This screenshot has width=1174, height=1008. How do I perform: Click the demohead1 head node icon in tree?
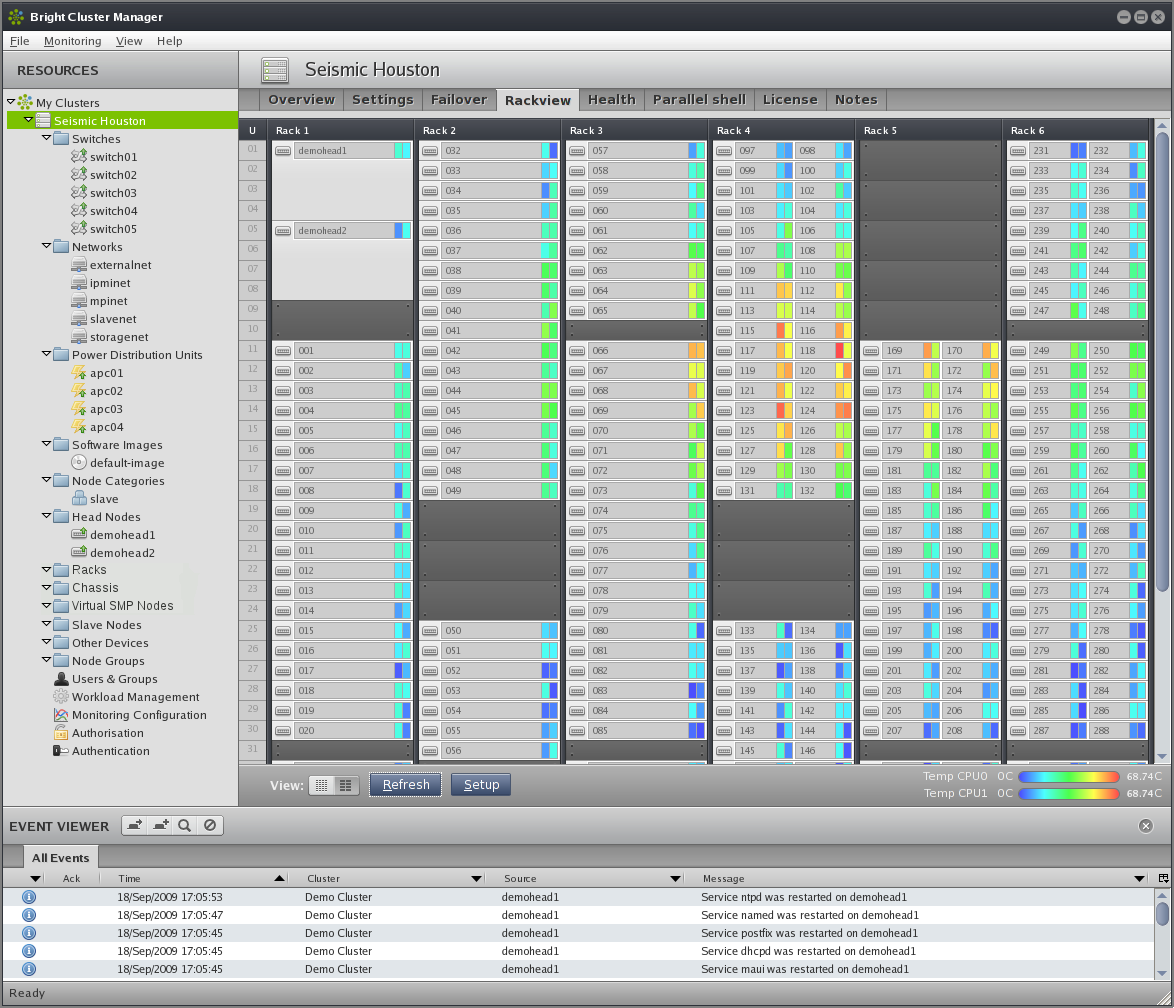pos(79,534)
